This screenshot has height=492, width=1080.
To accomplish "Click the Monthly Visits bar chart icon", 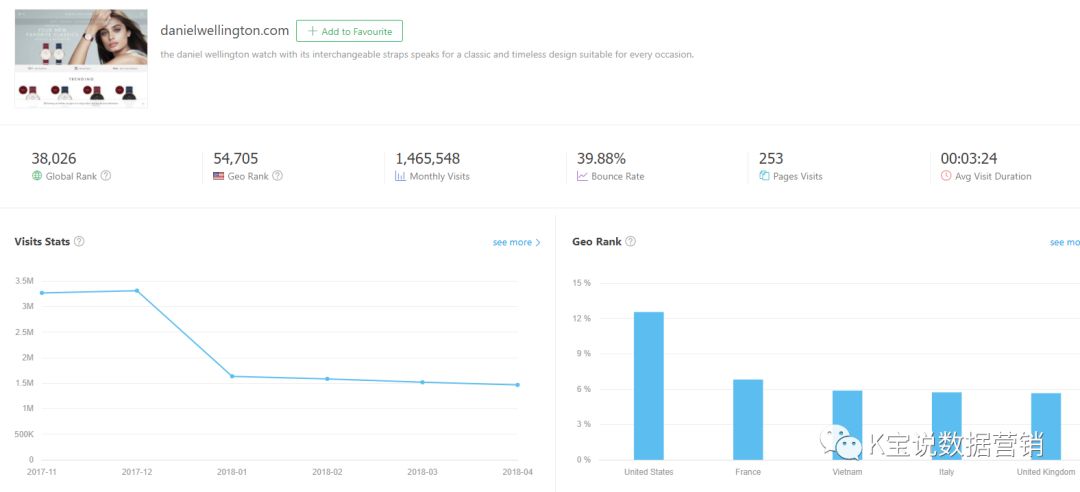I will pyautogui.click(x=400, y=176).
